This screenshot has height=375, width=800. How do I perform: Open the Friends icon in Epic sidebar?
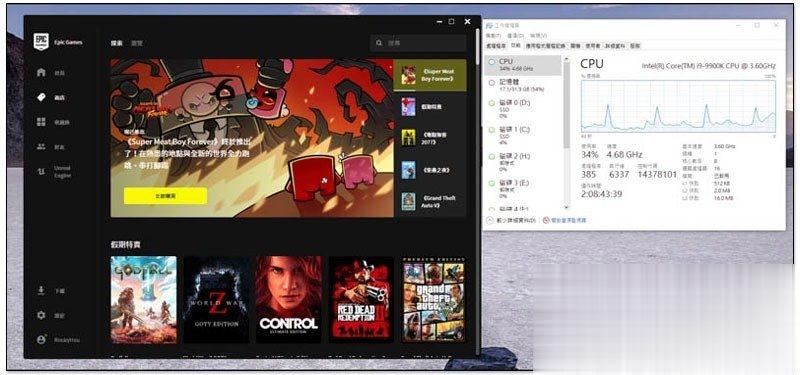(x=41, y=146)
